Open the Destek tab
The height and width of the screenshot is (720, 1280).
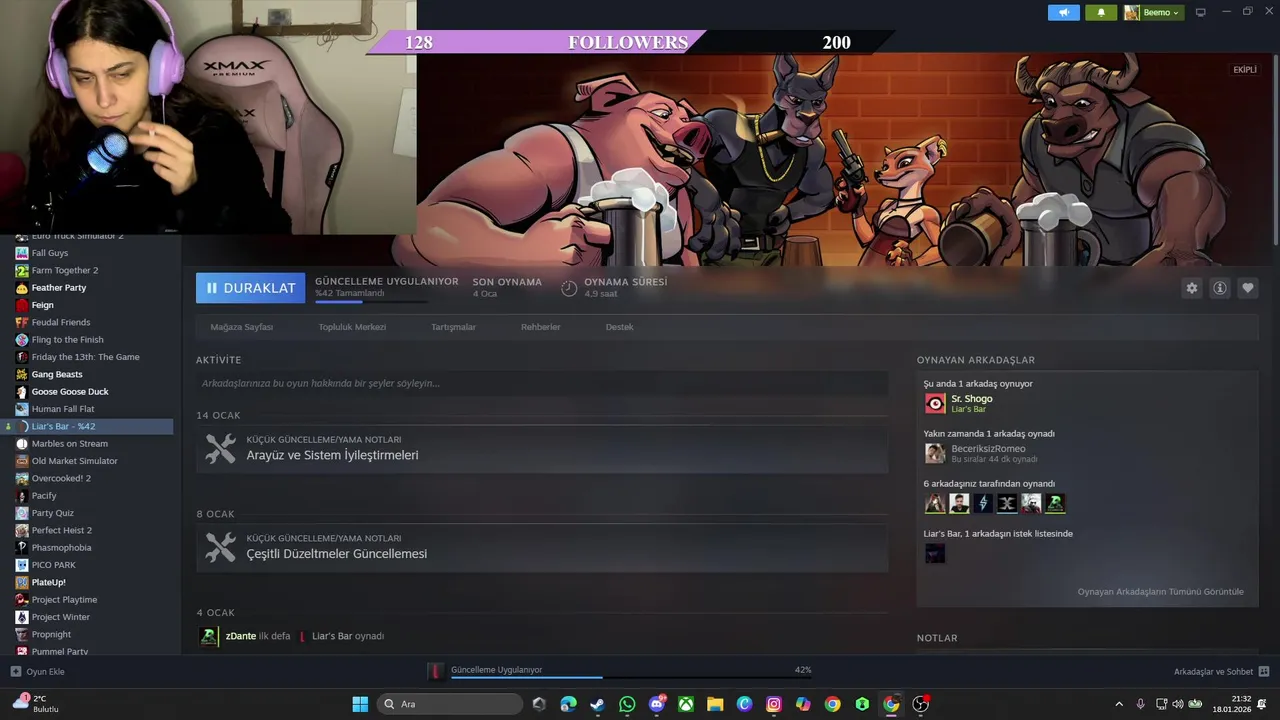[619, 327]
